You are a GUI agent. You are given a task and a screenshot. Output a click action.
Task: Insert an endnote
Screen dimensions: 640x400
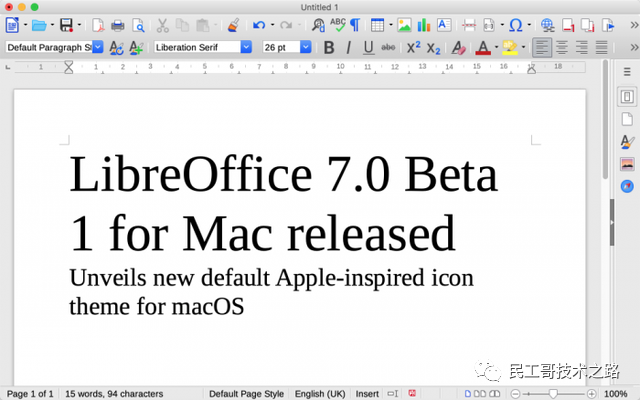588,25
